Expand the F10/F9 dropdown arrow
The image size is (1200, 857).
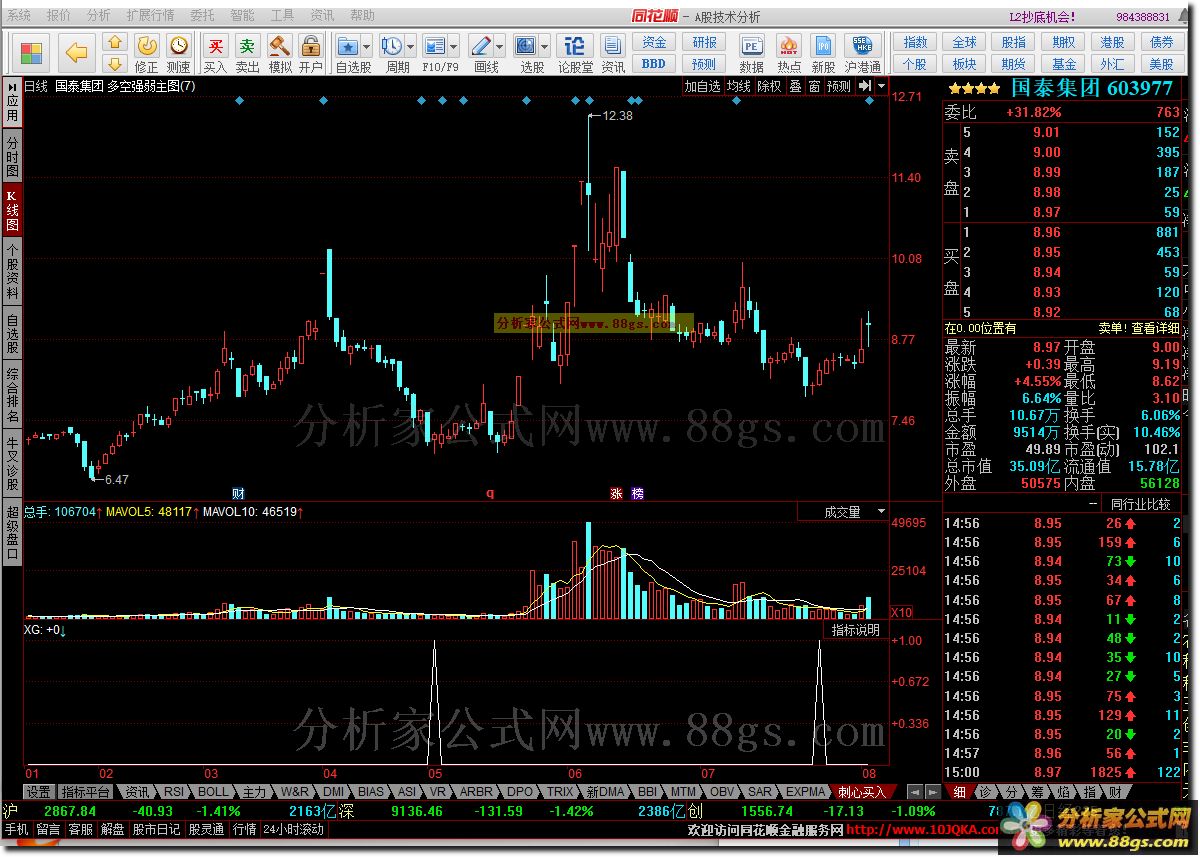(x=454, y=46)
